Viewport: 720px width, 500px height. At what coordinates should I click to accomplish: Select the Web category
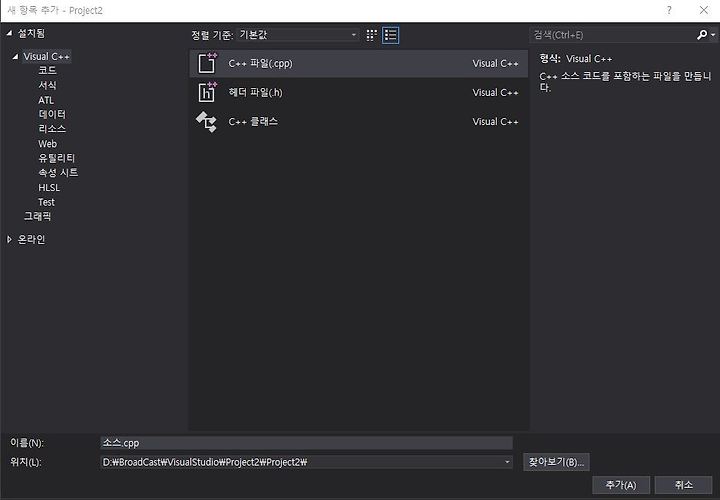[x=47, y=144]
